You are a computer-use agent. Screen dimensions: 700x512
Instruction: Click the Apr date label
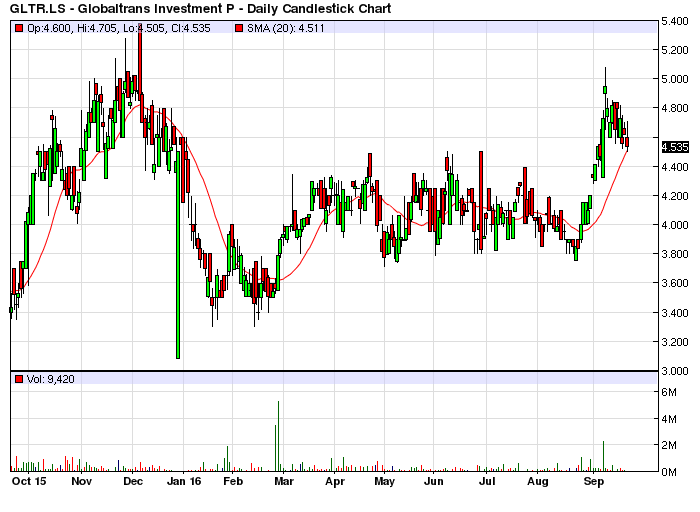pos(335,481)
